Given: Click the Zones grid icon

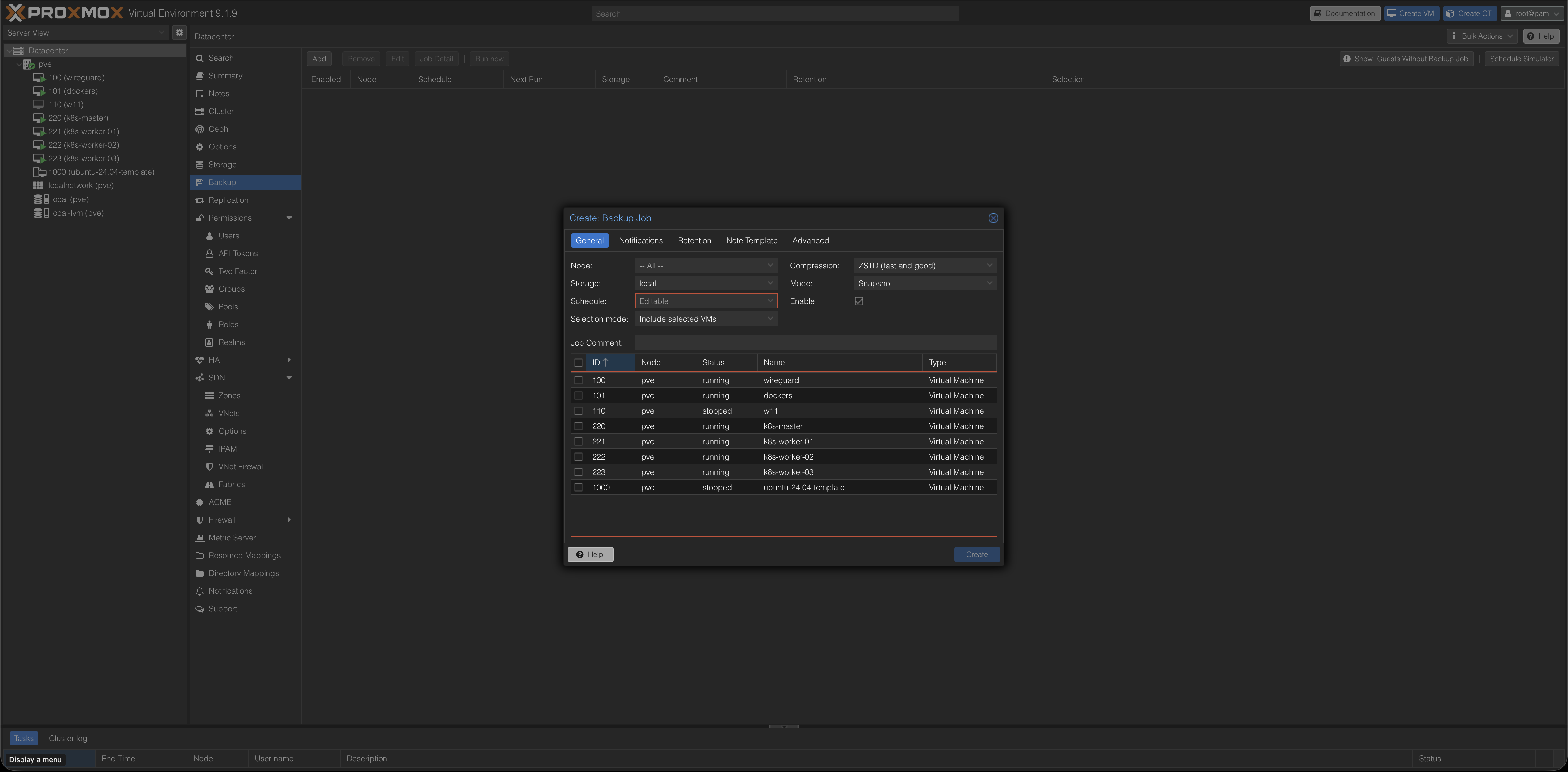Looking at the screenshot, I should (209, 396).
